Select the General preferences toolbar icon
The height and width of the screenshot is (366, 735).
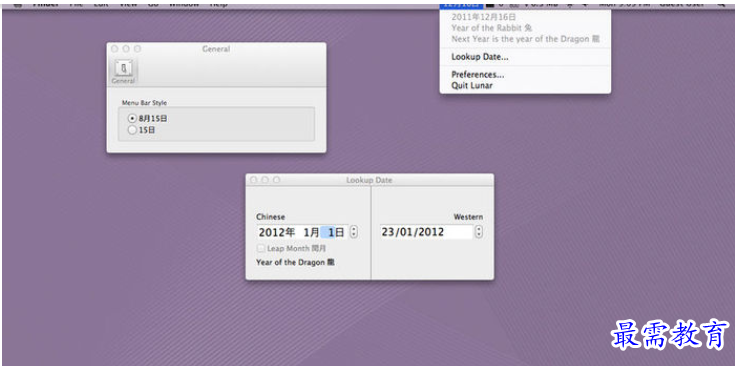[124, 72]
